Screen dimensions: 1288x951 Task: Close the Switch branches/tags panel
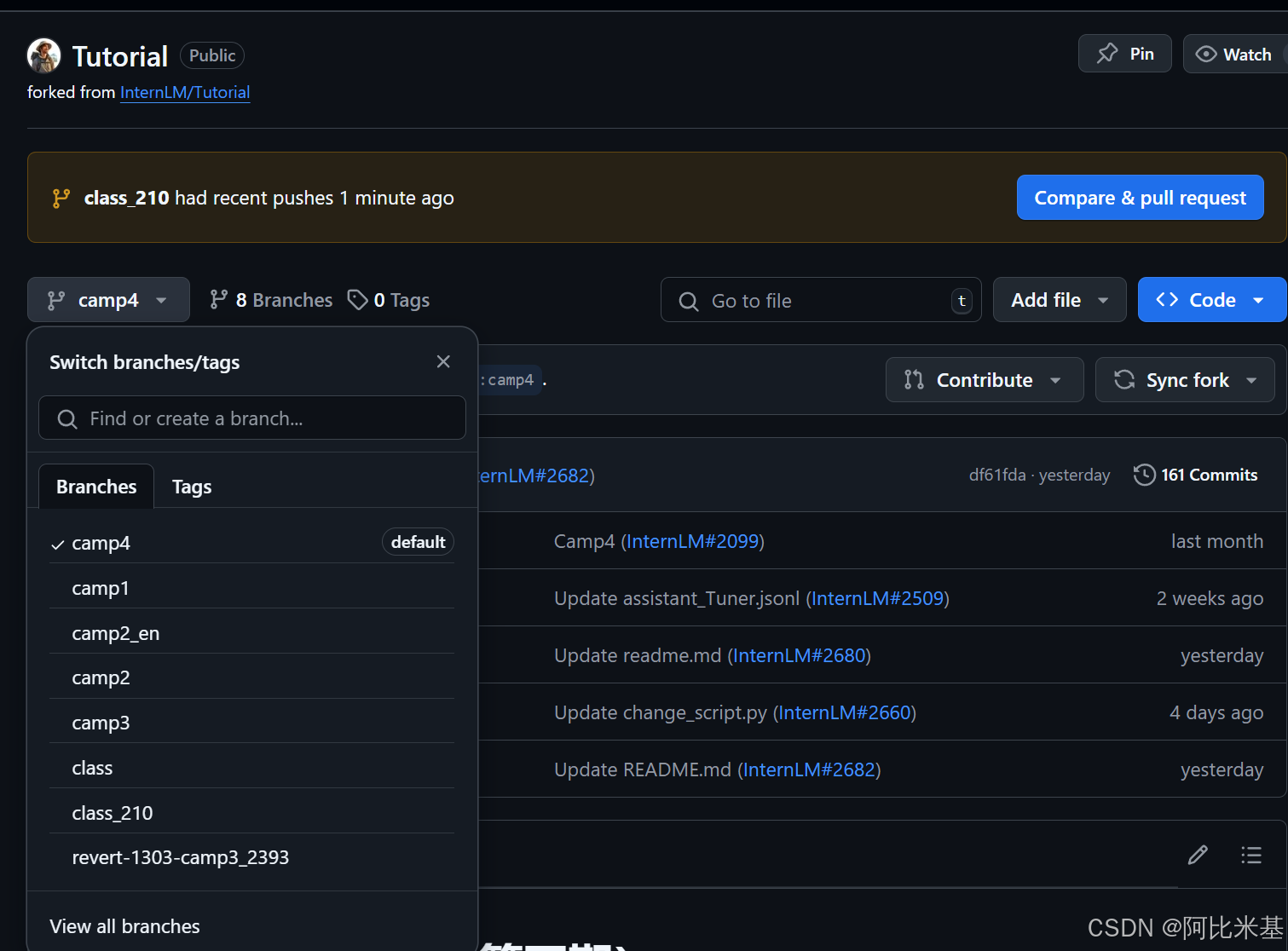[443, 361]
